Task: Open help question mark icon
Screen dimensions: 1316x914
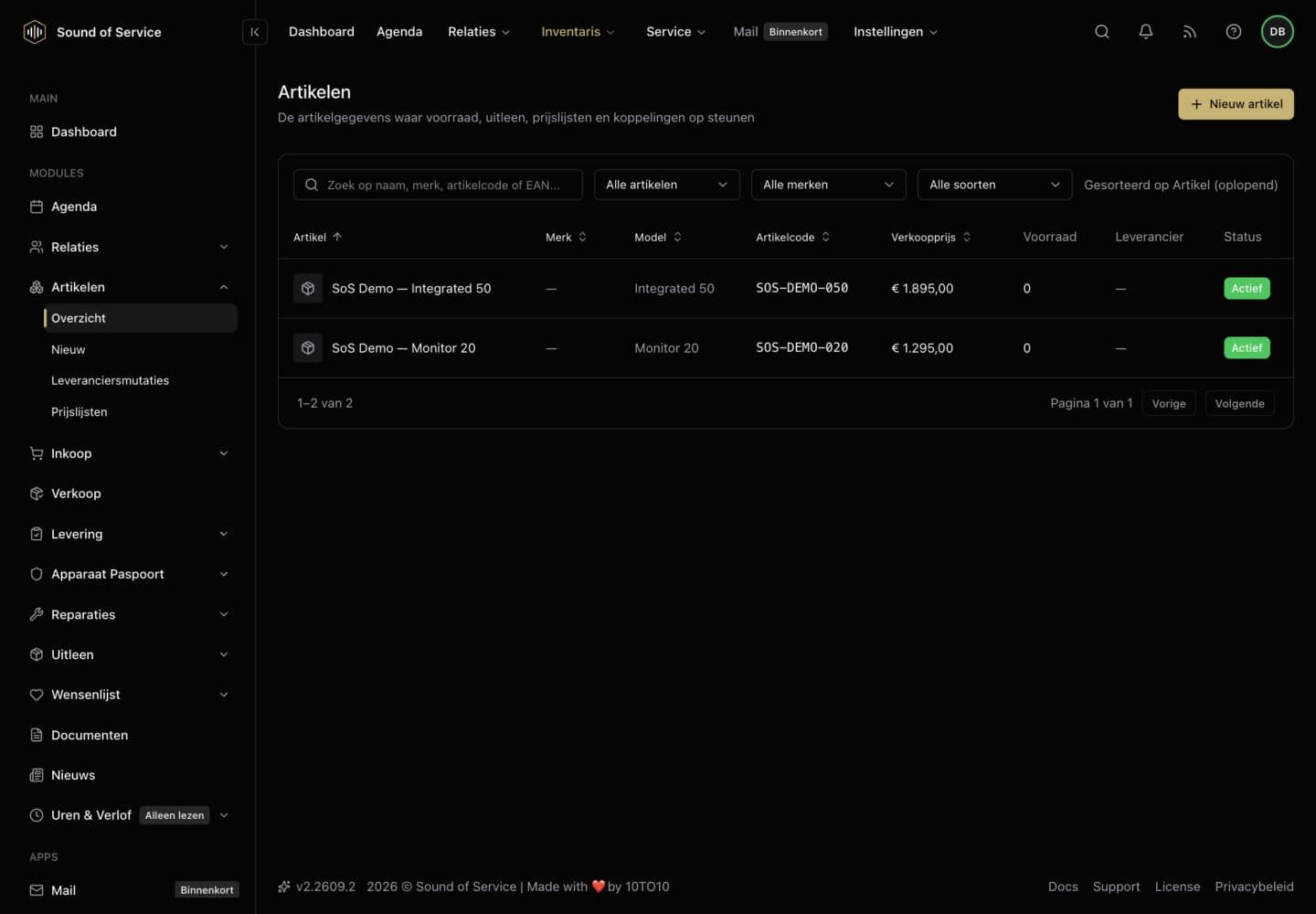Action: coord(1234,32)
